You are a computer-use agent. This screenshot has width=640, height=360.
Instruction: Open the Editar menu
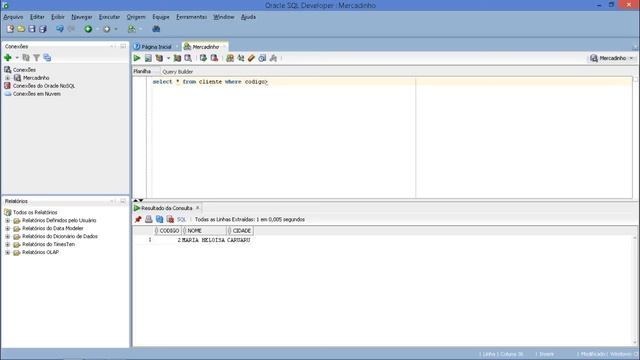tap(37, 17)
